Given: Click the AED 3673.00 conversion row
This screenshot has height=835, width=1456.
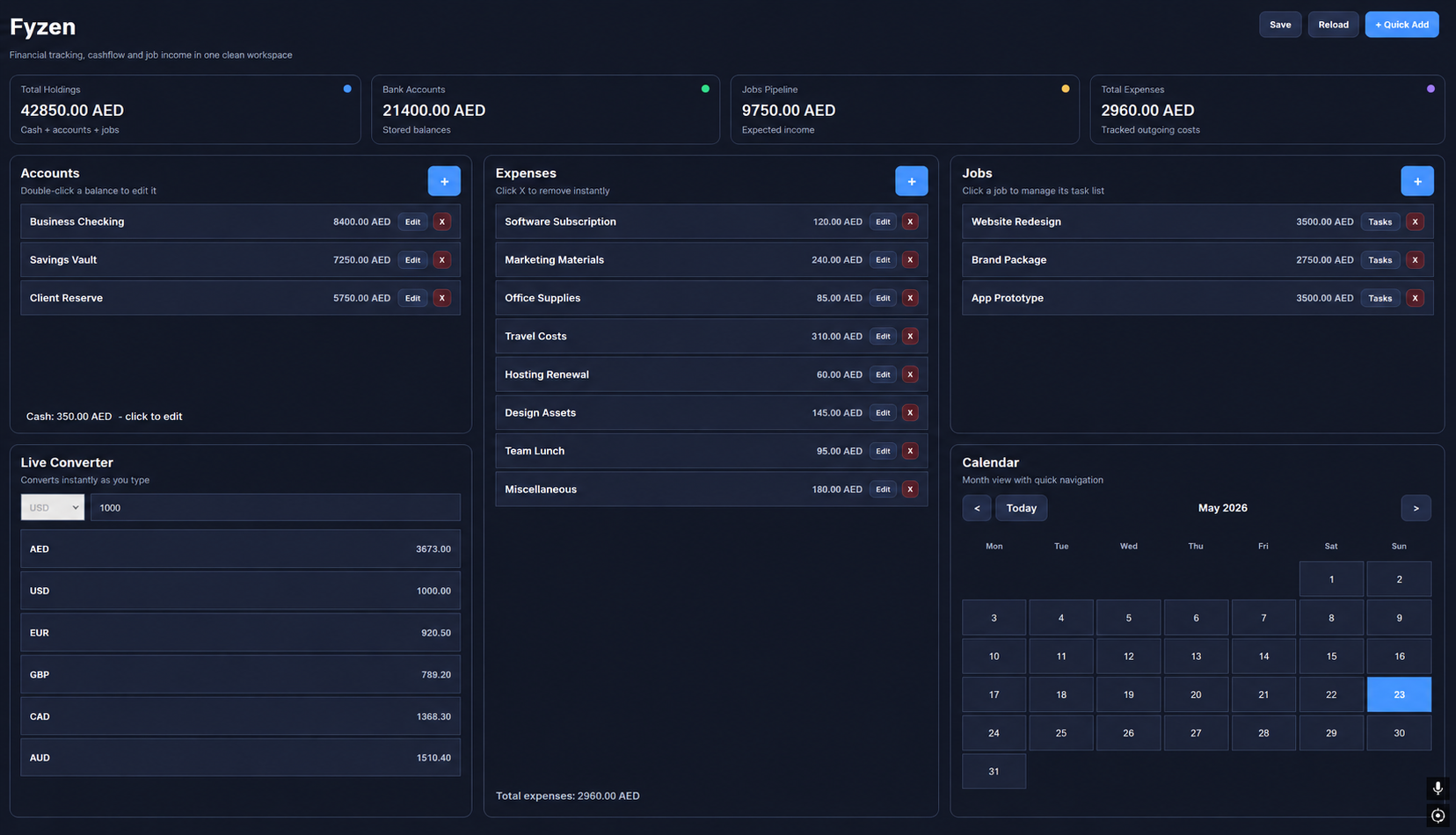Looking at the screenshot, I should 240,548.
